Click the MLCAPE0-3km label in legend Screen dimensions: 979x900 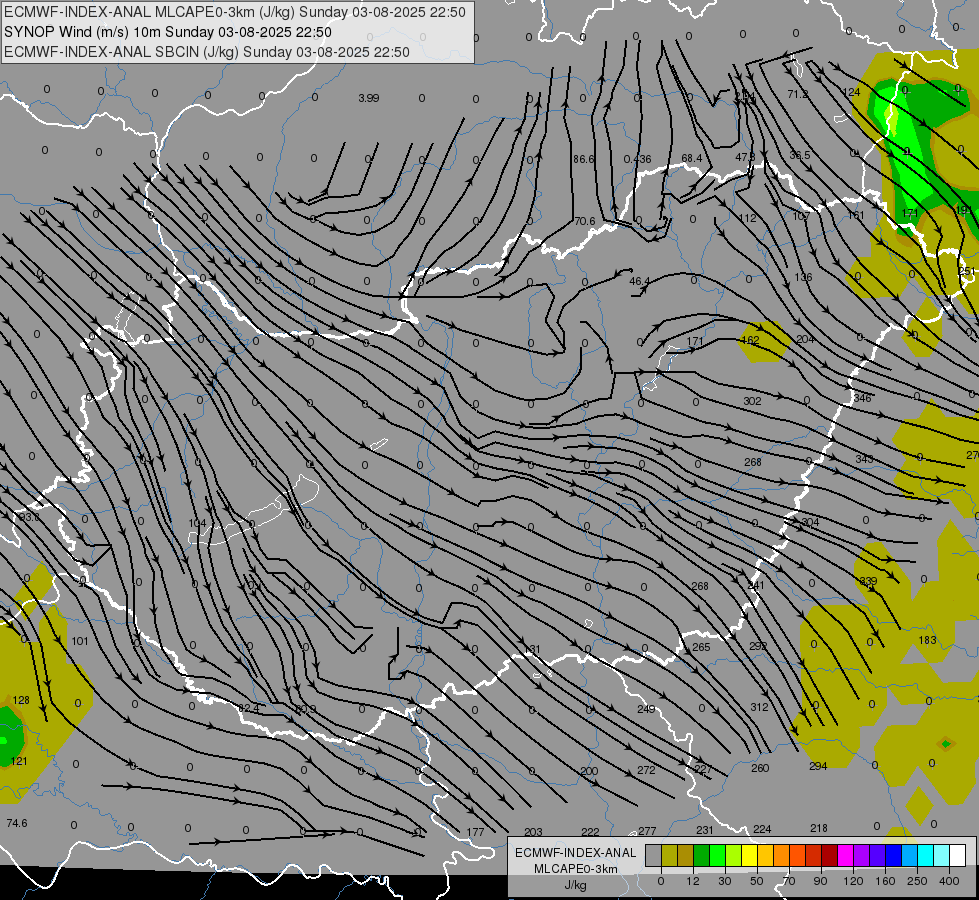click(x=576, y=869)
